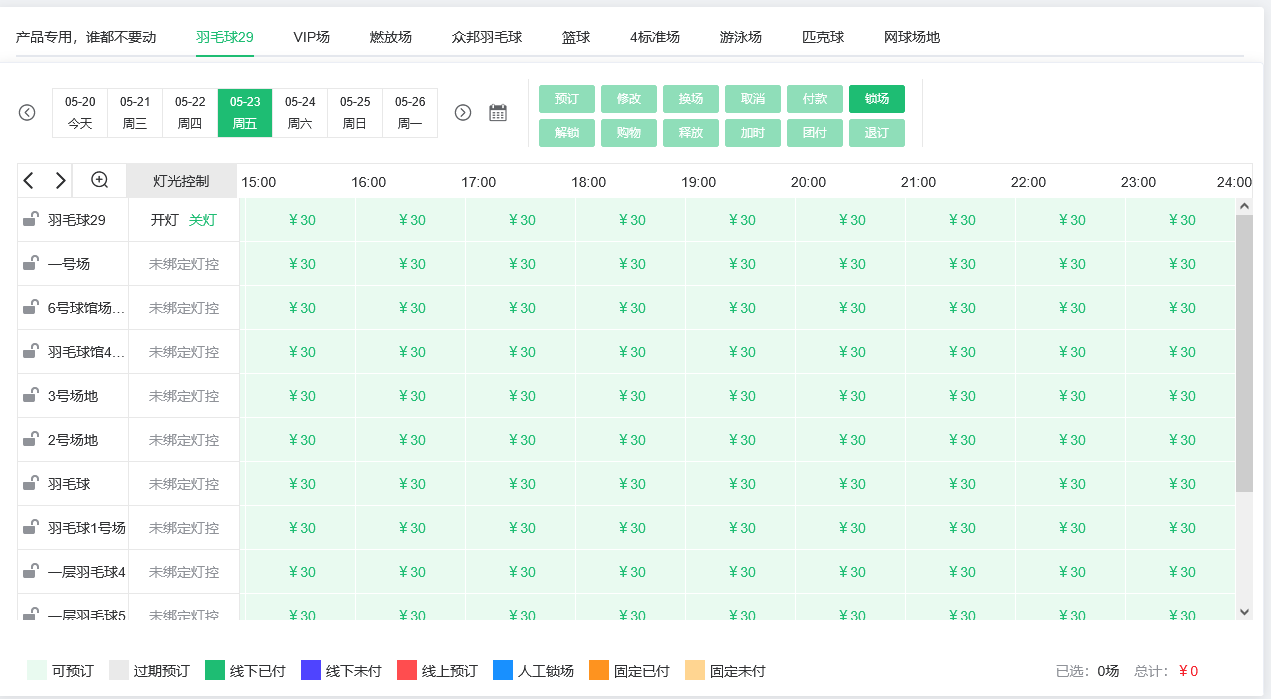Click the 线下已付 green legend swatch
1271x699 pixels.
coord(215,671)
